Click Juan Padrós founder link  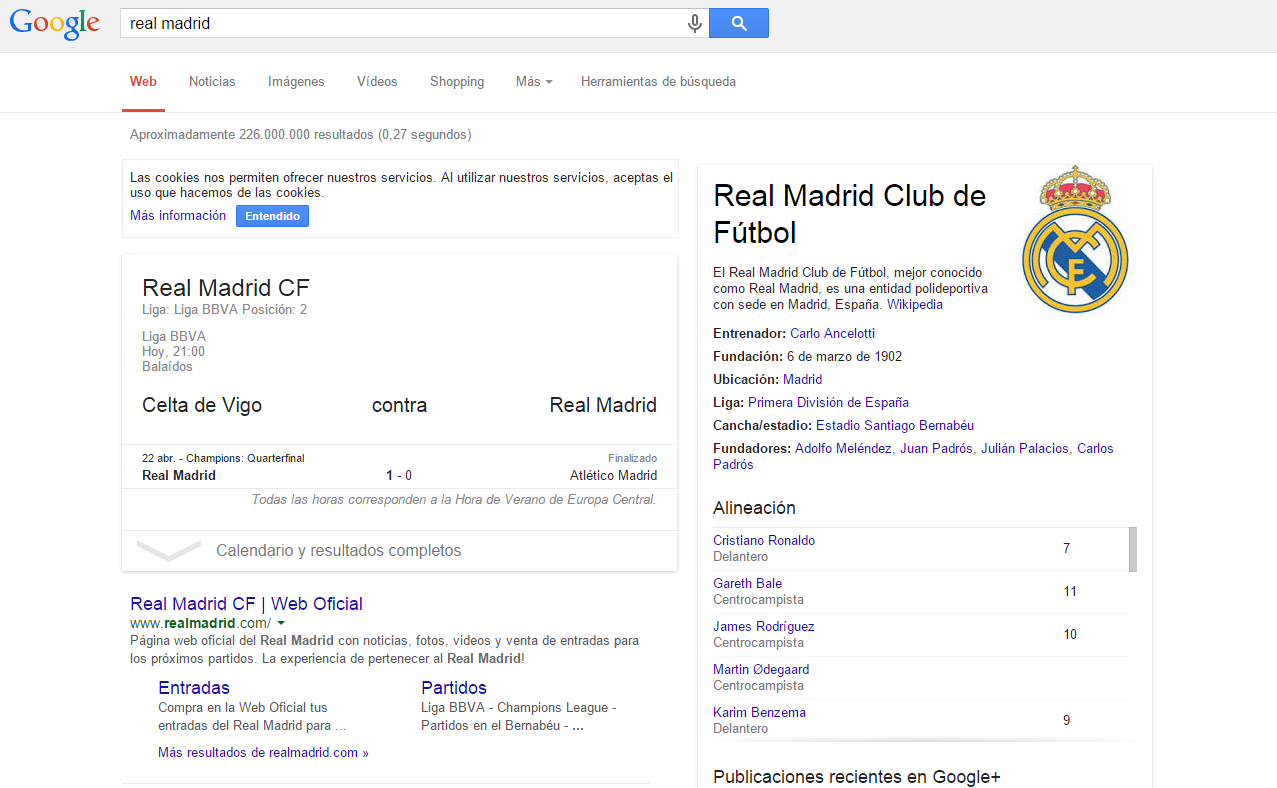[936, 449]
